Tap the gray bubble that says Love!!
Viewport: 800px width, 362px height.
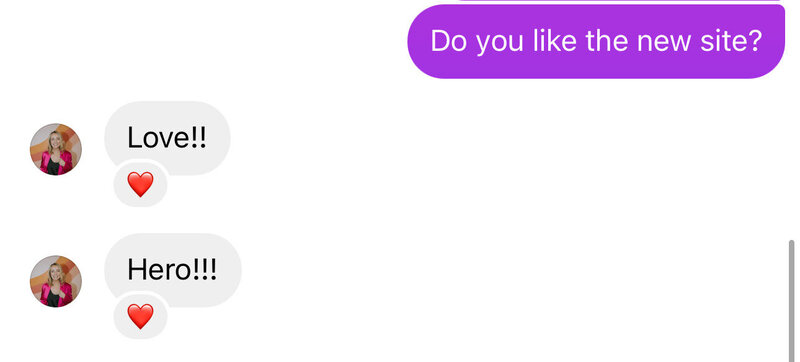coord(167,138)
